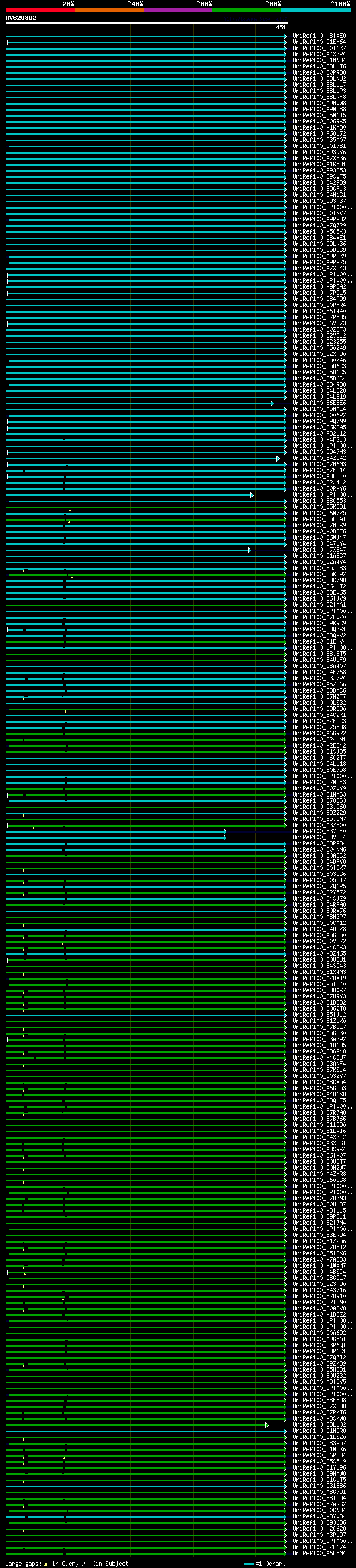This screenshot has width=356, height=1568.
Task: Select label UniRef100_C0PR38
Action: [x=319, y=72]
